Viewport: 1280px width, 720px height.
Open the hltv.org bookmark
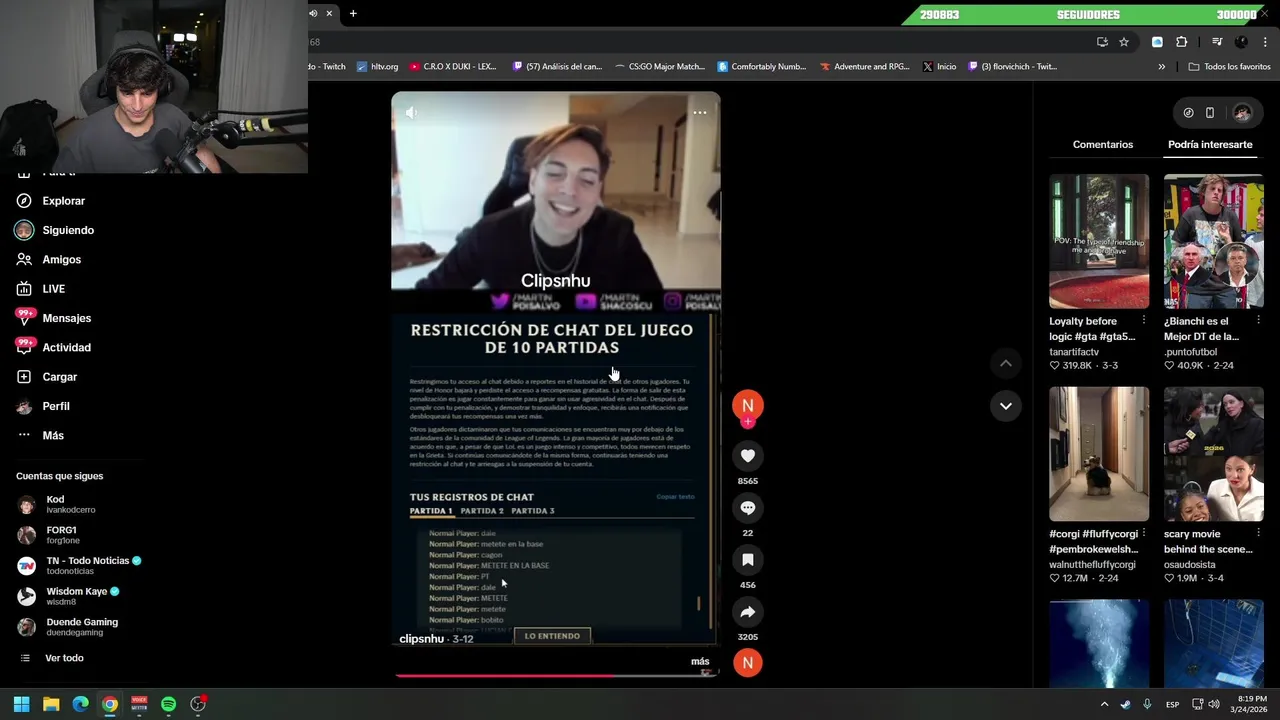click(377, 67)
